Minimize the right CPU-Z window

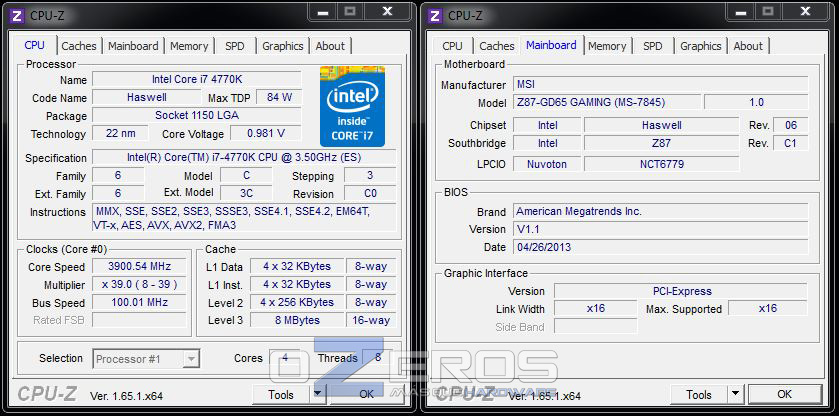(x=741, y=11)
